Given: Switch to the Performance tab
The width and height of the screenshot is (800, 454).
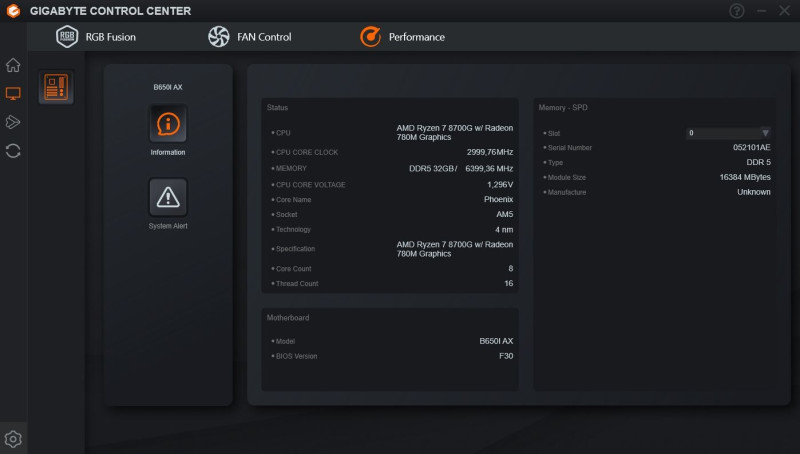Looking at the screenshot, I should (402, 37).
